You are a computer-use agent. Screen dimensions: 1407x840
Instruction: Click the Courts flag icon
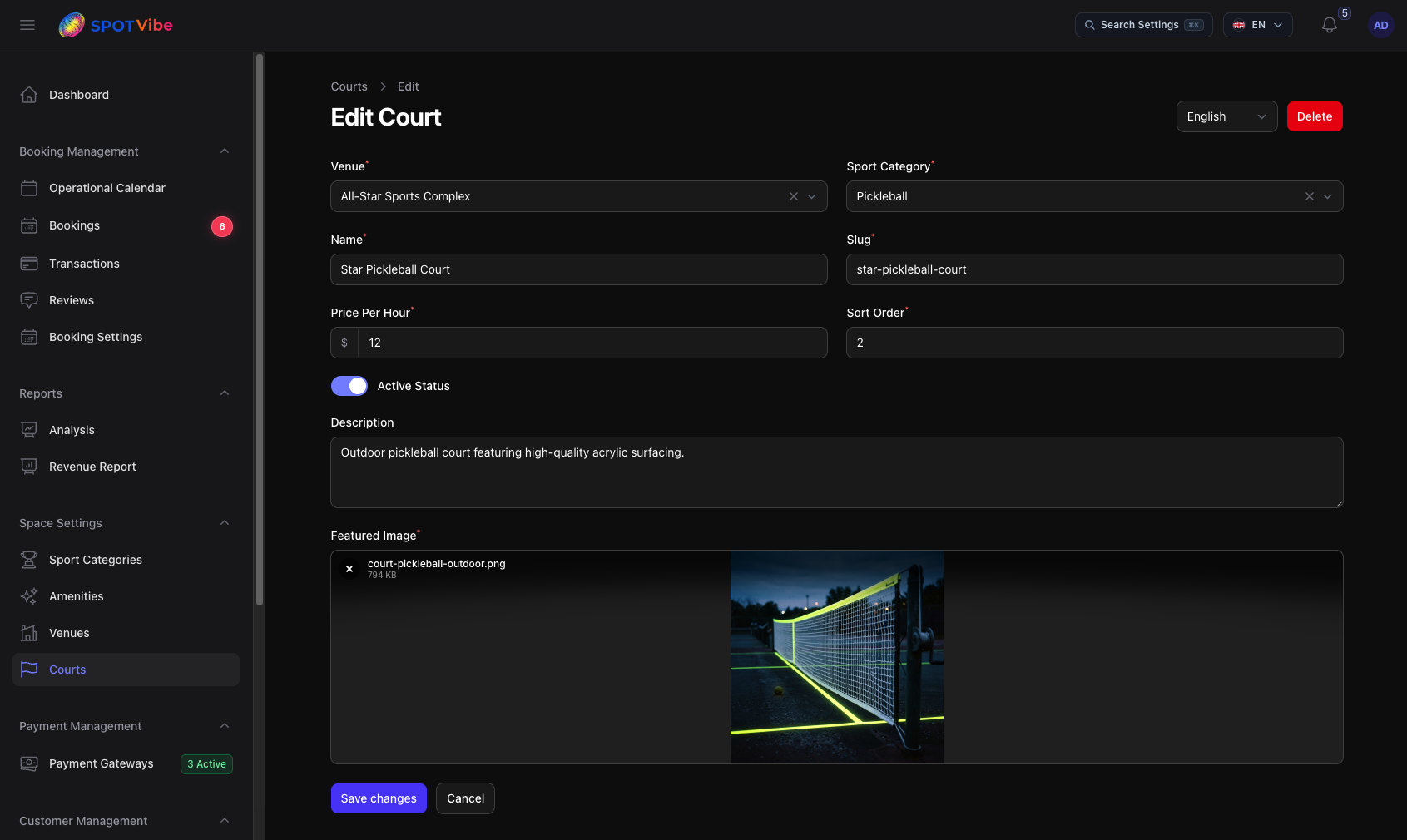click(x=29, y=670)
